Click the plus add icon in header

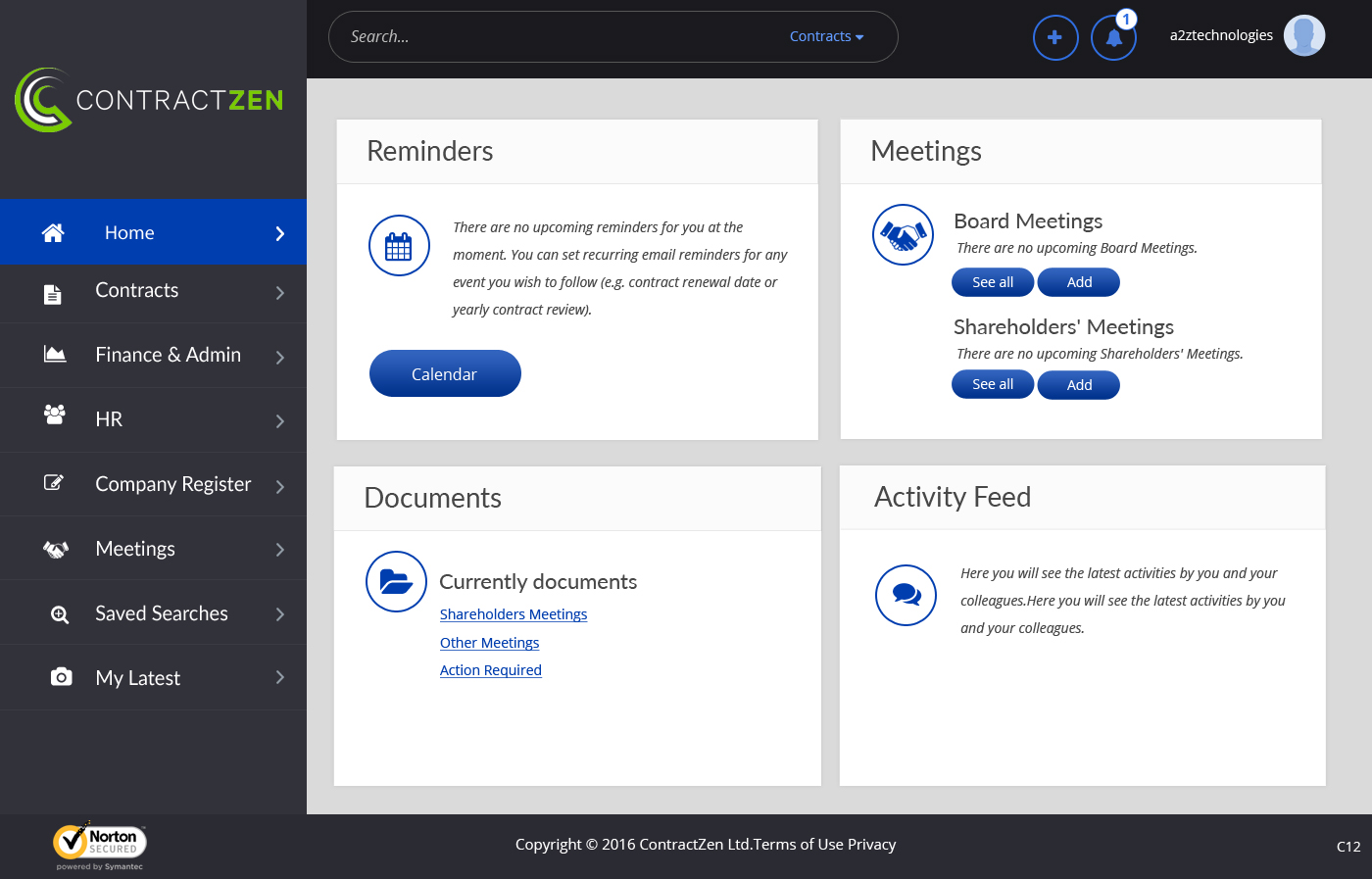pyautogui.click(x=1054, y=38)
